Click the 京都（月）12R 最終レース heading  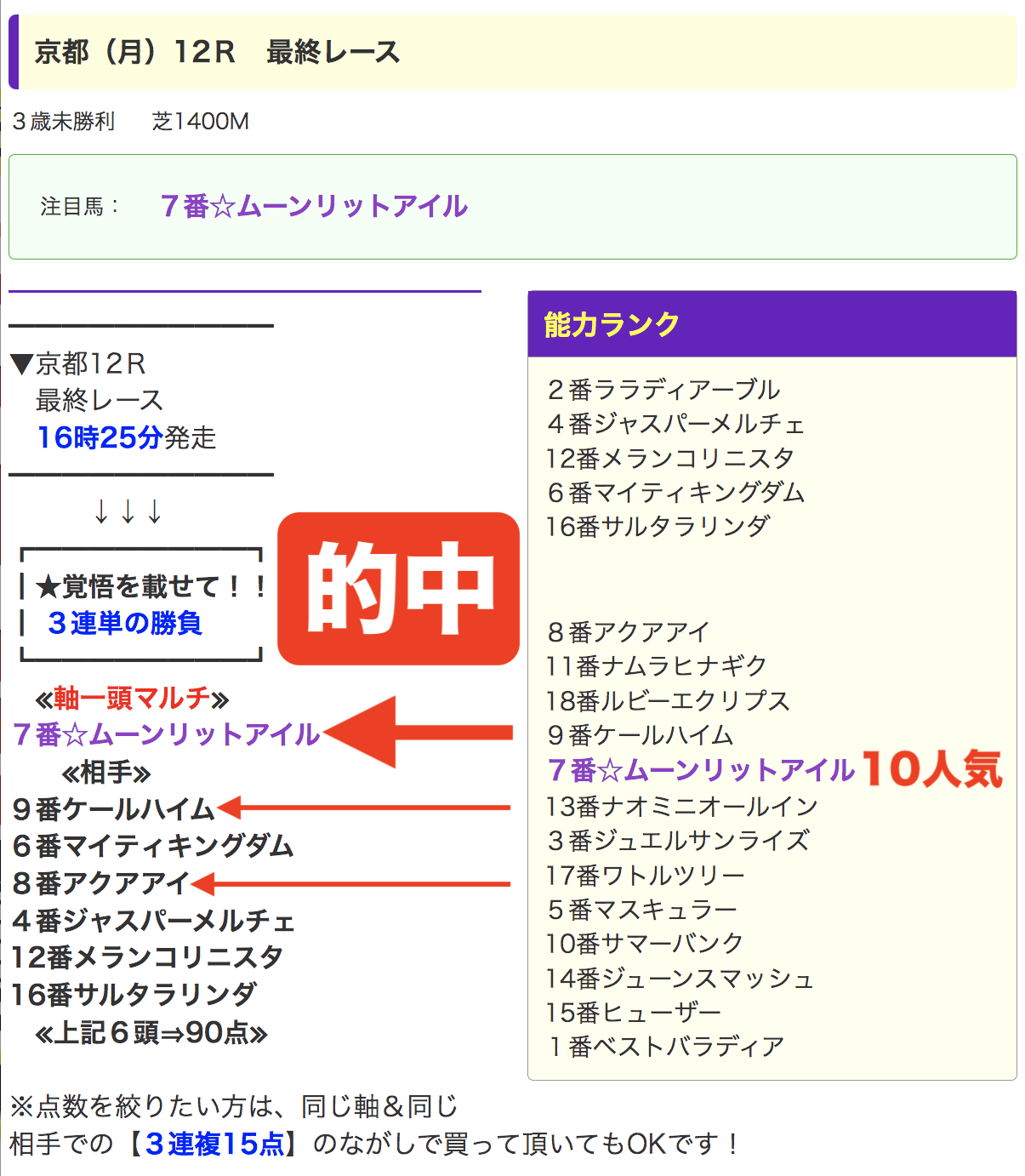217,52
